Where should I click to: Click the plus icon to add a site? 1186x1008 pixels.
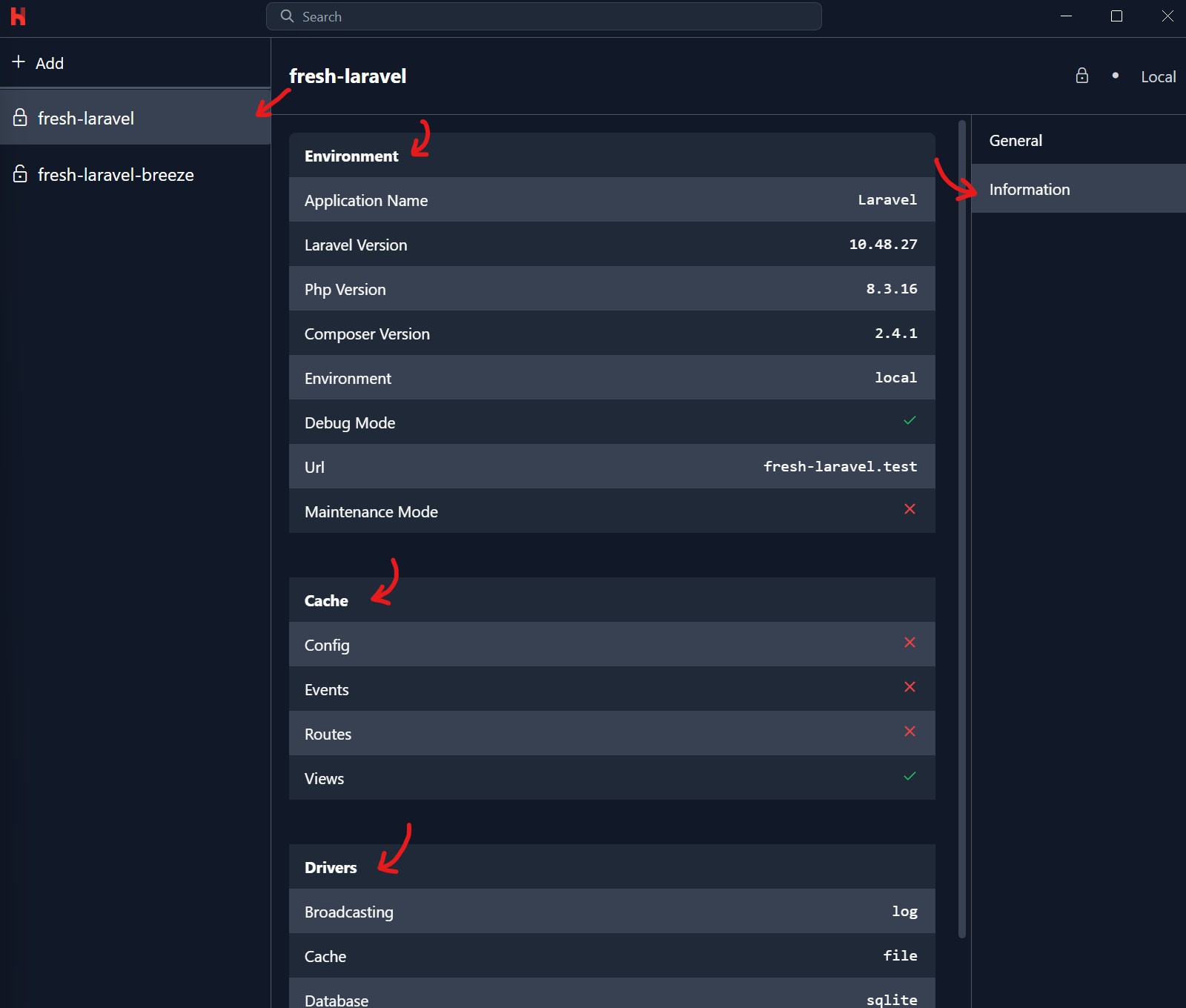(x=18, y=62)
